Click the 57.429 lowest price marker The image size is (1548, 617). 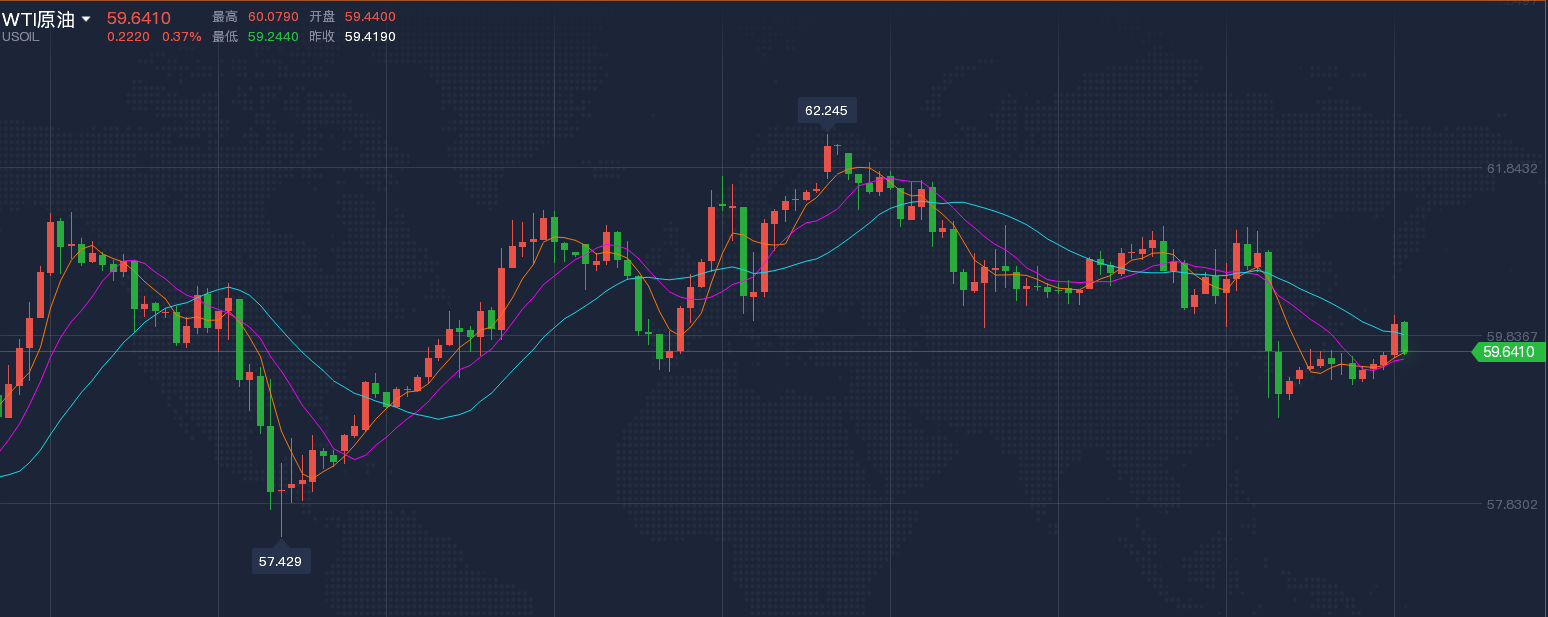[280, 561]
